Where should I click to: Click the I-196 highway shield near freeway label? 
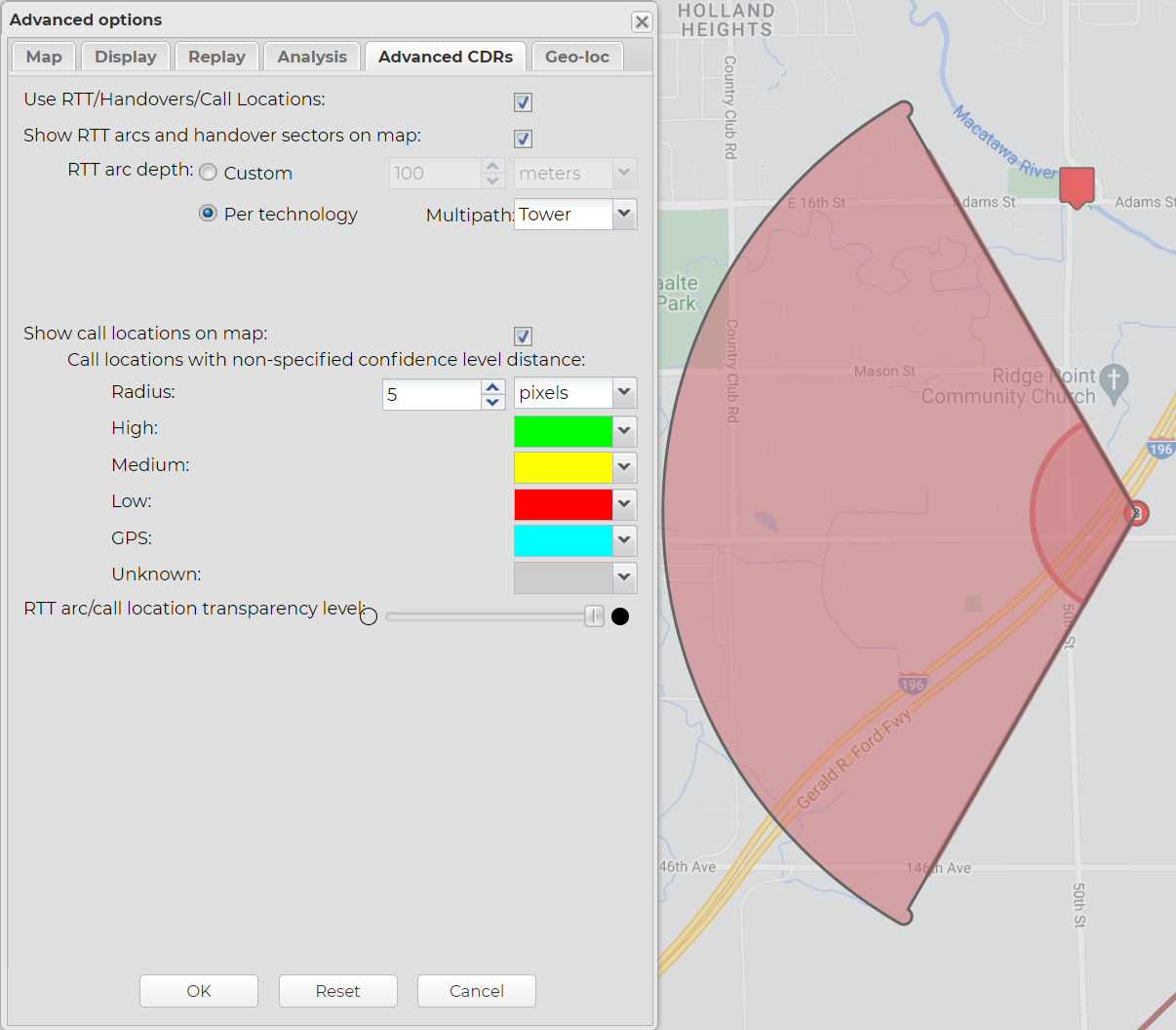click(913, 684)
